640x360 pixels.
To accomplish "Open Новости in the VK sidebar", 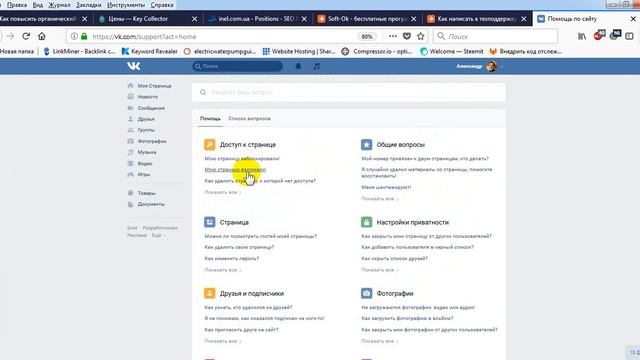I will pyautogui.click(x=143, y=97).
